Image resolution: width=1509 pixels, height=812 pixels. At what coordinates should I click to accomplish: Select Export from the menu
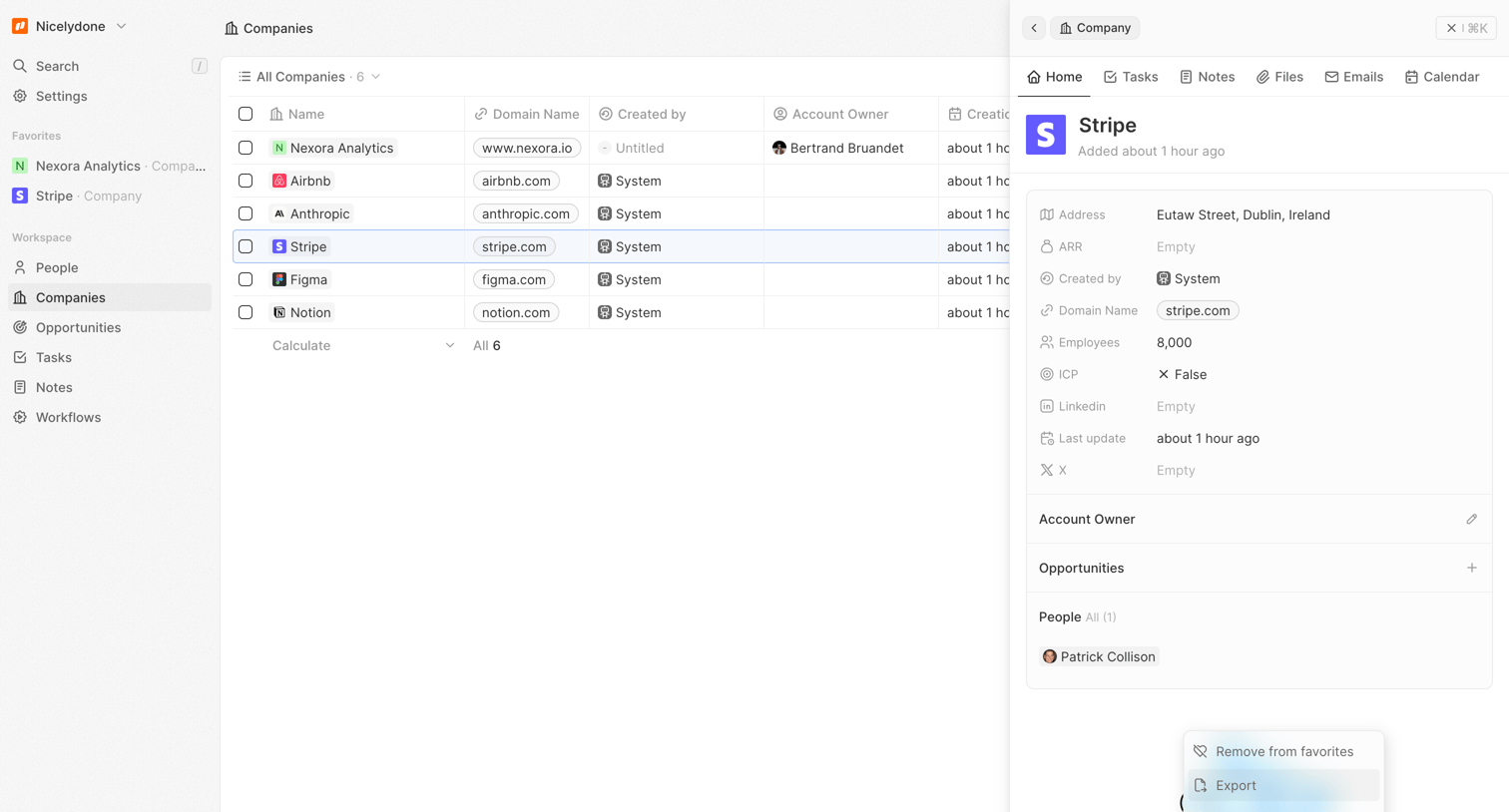coord(1283,785)
